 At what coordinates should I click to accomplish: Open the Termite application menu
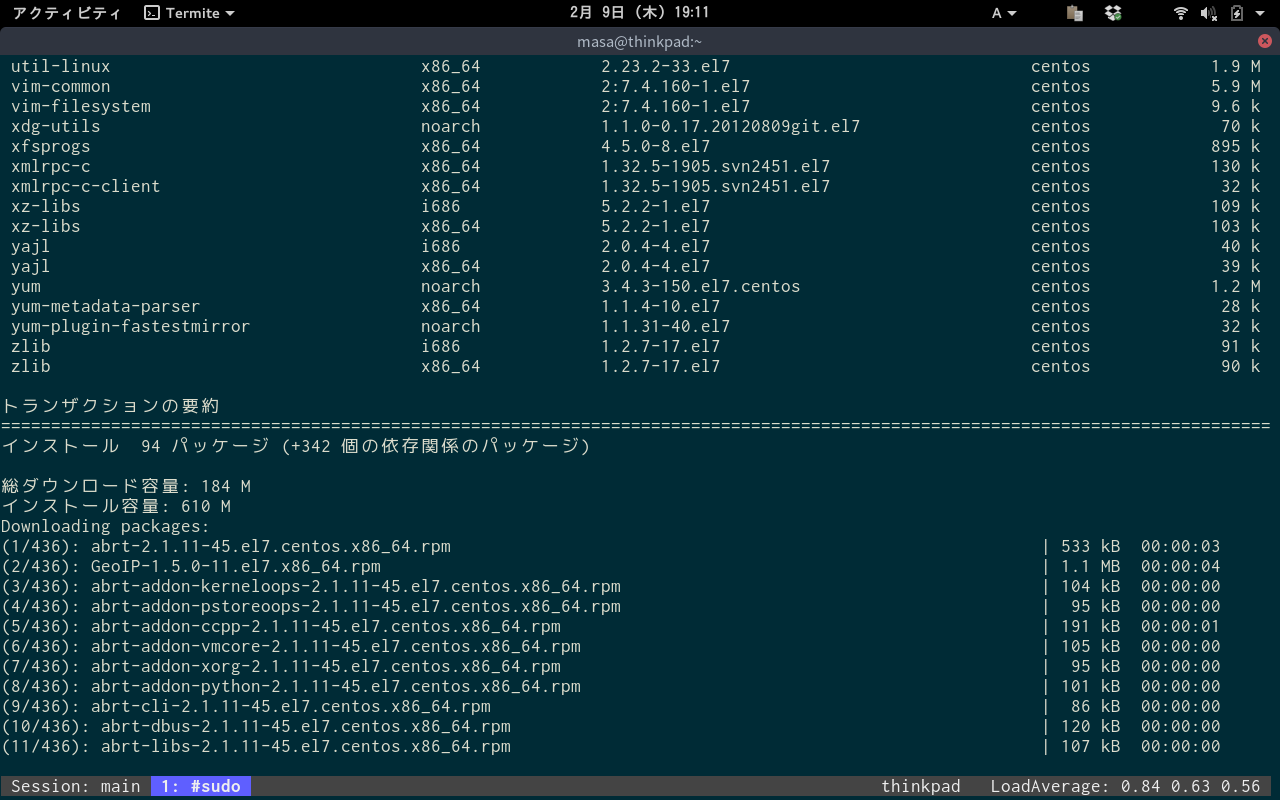[x=190, y=13]
